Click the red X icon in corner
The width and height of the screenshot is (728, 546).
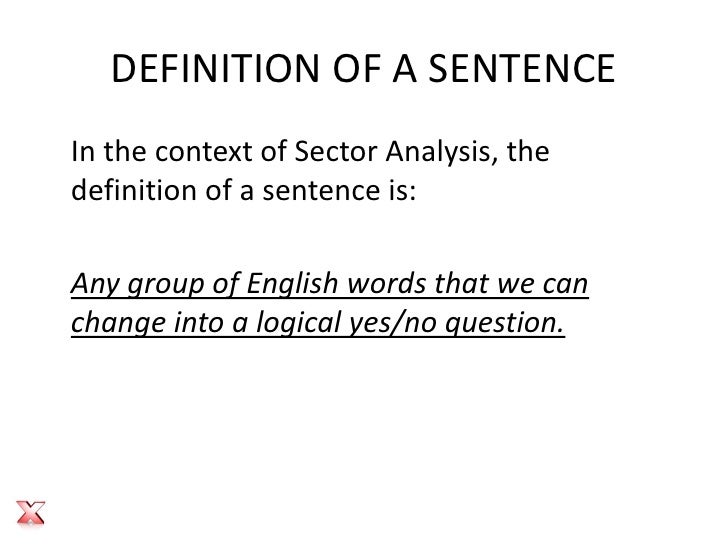(31, 513)
